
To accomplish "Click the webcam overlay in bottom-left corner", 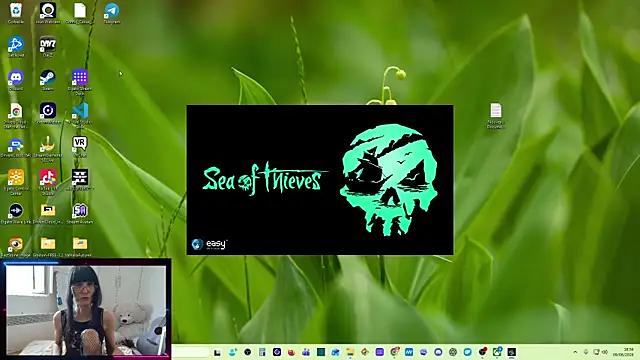I will [85, 309].
